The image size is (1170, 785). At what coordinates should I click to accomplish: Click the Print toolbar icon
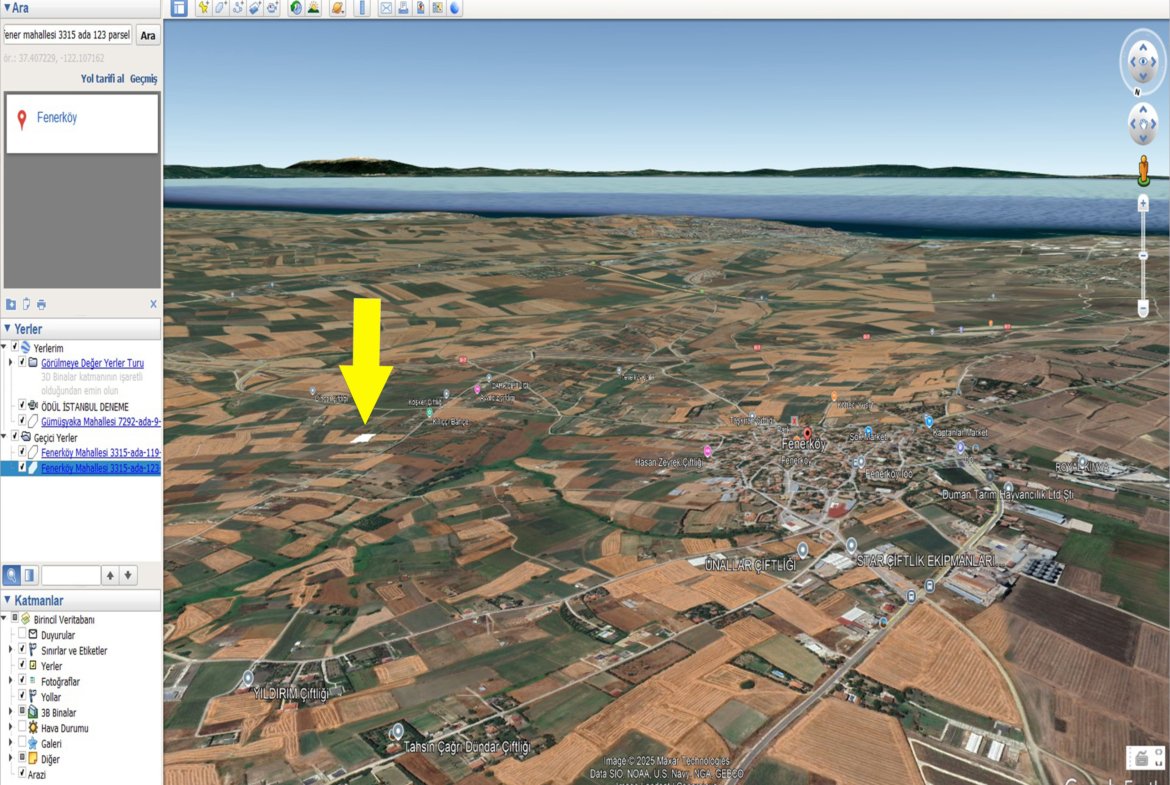click(x=403, y=8)
